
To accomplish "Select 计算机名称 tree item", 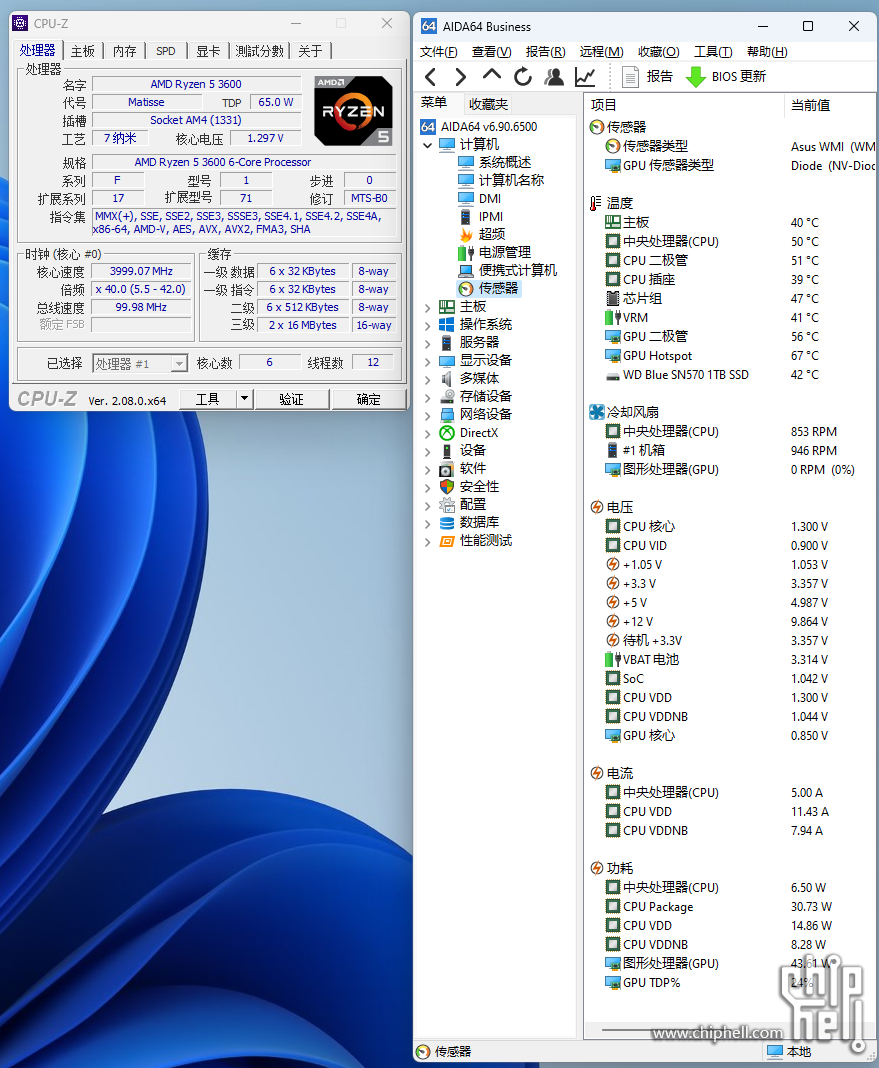I will click(502, 180).
